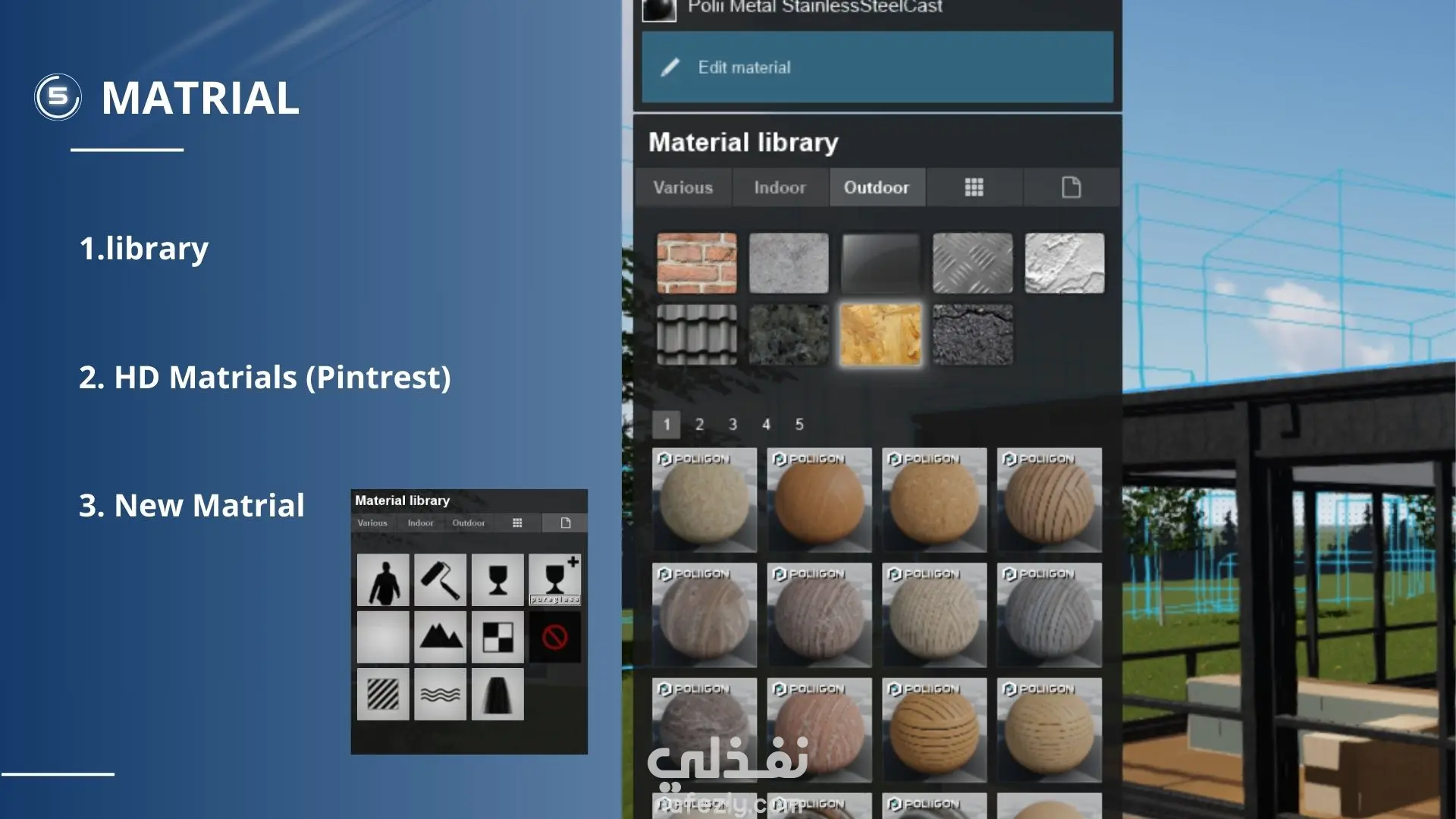Choose the first Poliigon sphere material
This screenshot has height=819, width=1456.
click(x=704, y=500)
